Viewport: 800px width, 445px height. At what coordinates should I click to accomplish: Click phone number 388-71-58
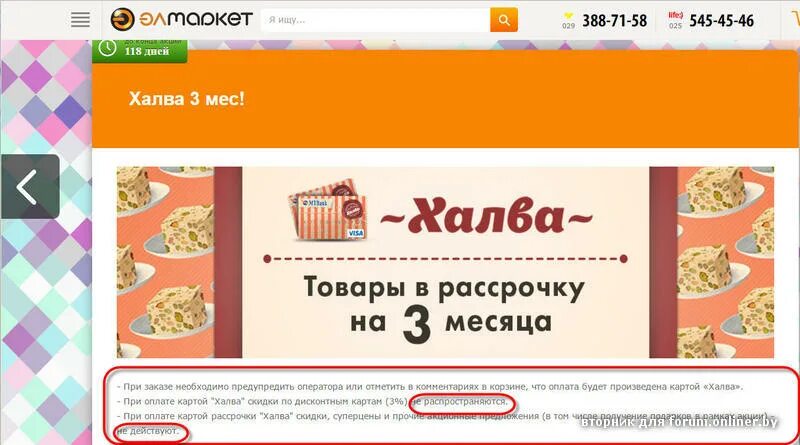pos(614,20)
